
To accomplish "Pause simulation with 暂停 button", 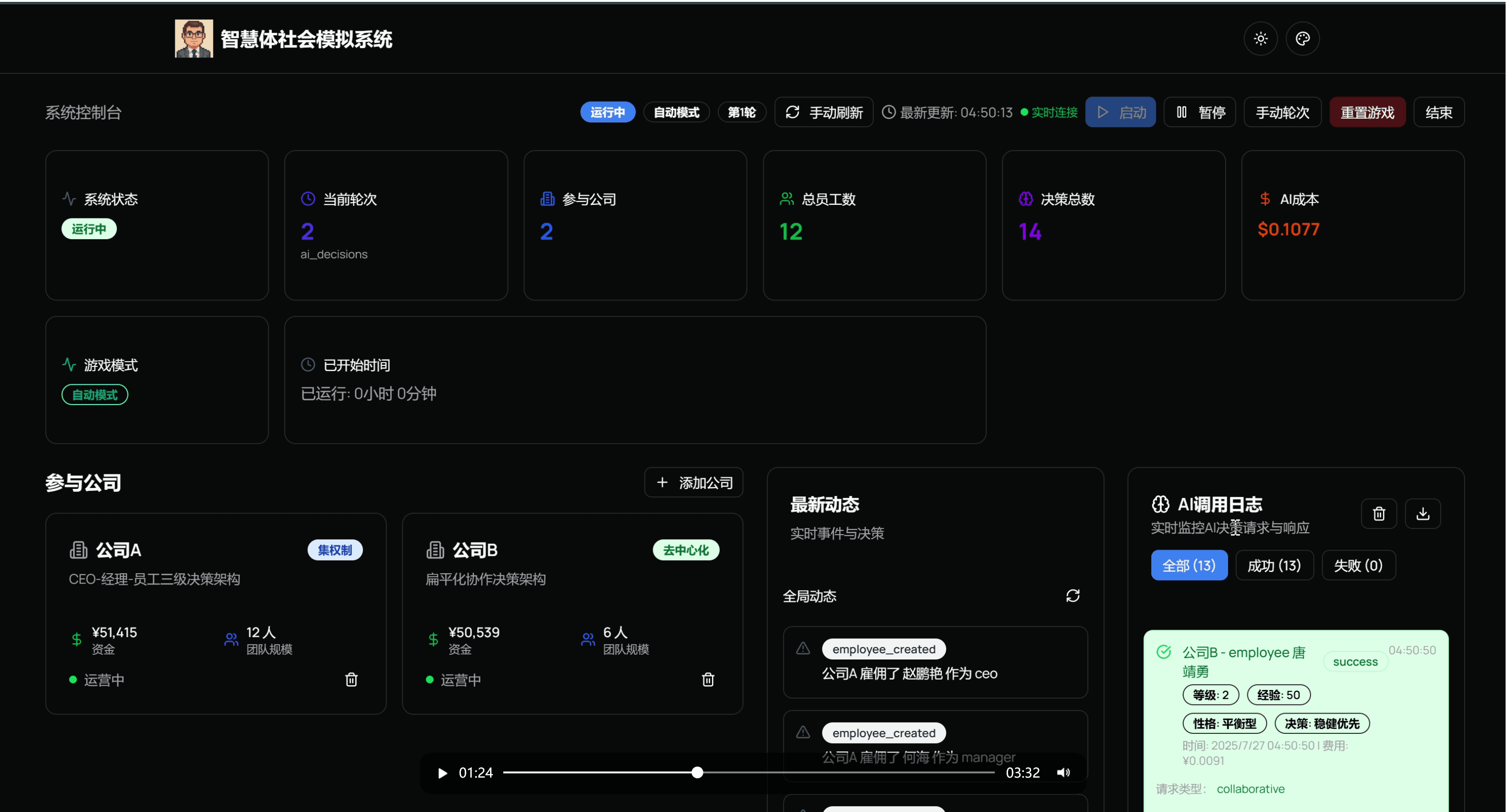I will (x=1200, y=112).
